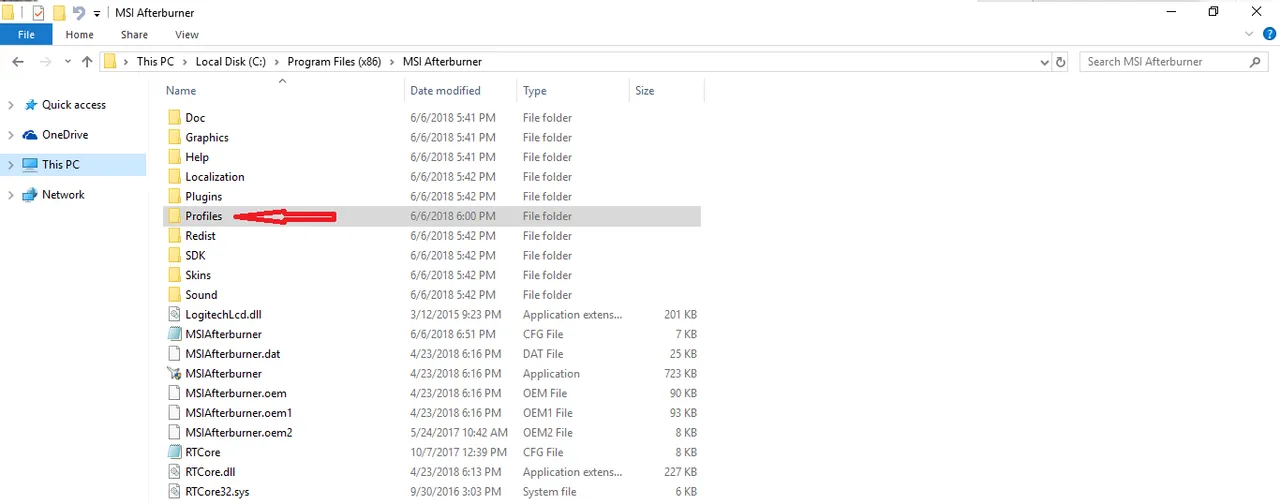Click the LogitechLcd.dll file icon

coord(174,314)
